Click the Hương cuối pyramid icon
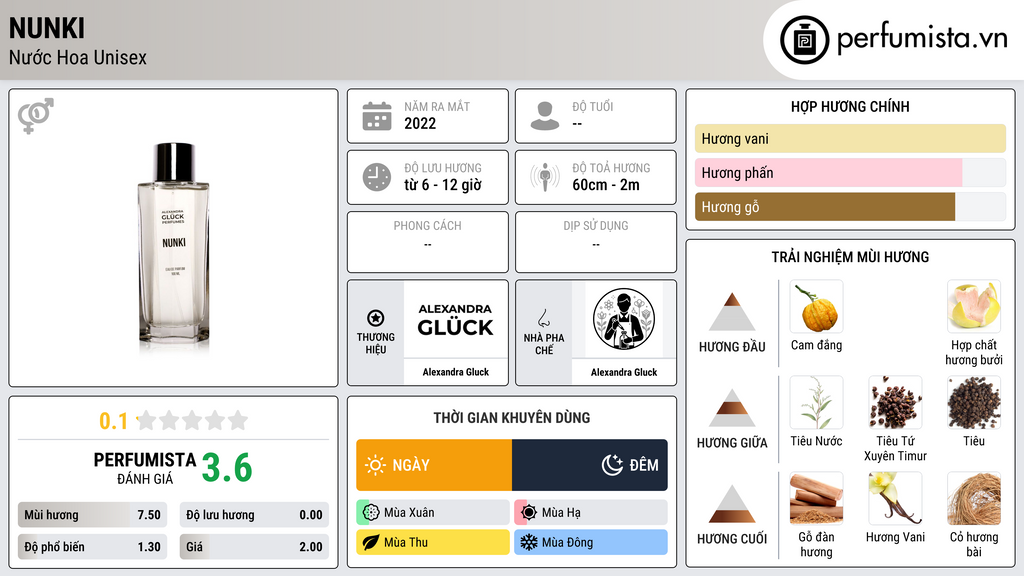 coord(732,504)
